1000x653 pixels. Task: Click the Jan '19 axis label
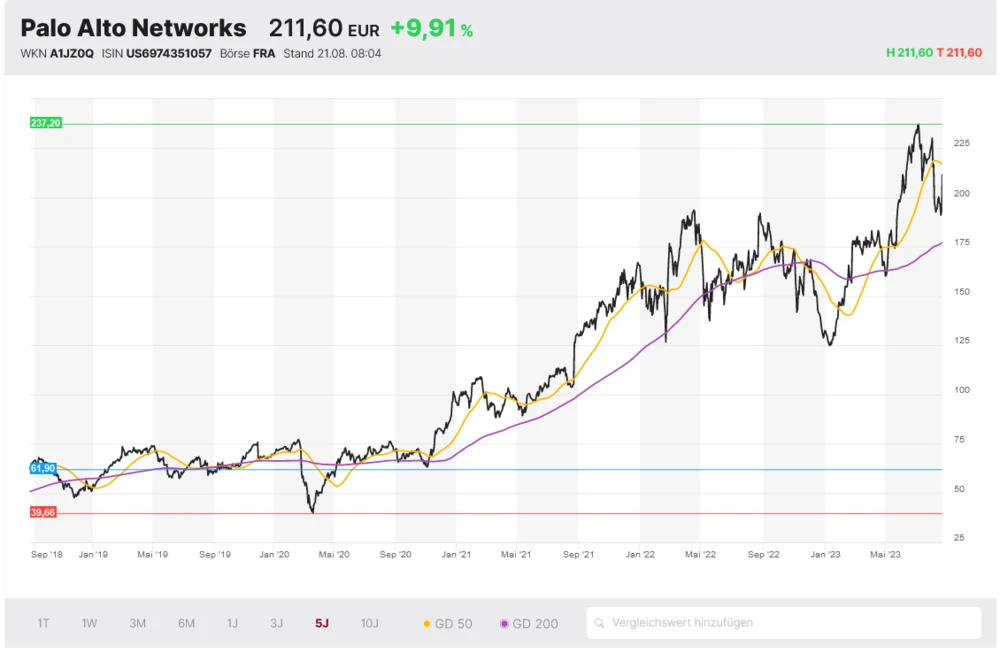[x=93, y=554]
